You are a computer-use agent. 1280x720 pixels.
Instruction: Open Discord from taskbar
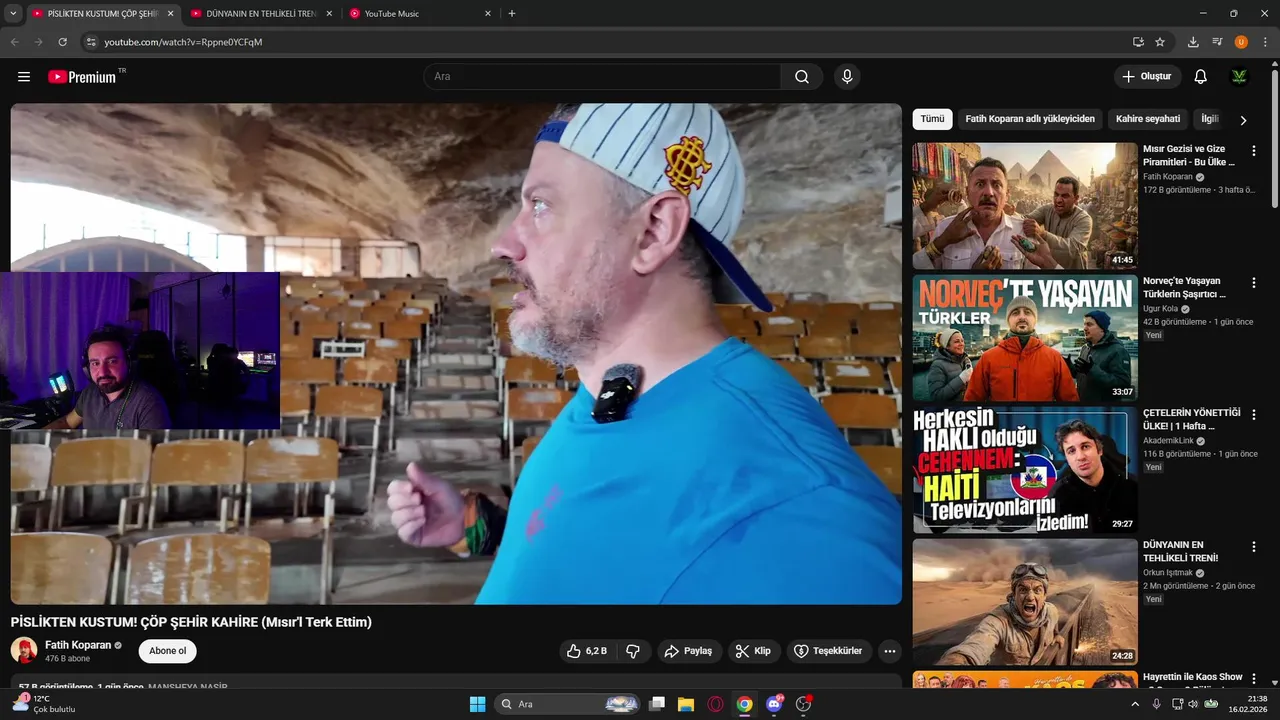pos(773,704)
